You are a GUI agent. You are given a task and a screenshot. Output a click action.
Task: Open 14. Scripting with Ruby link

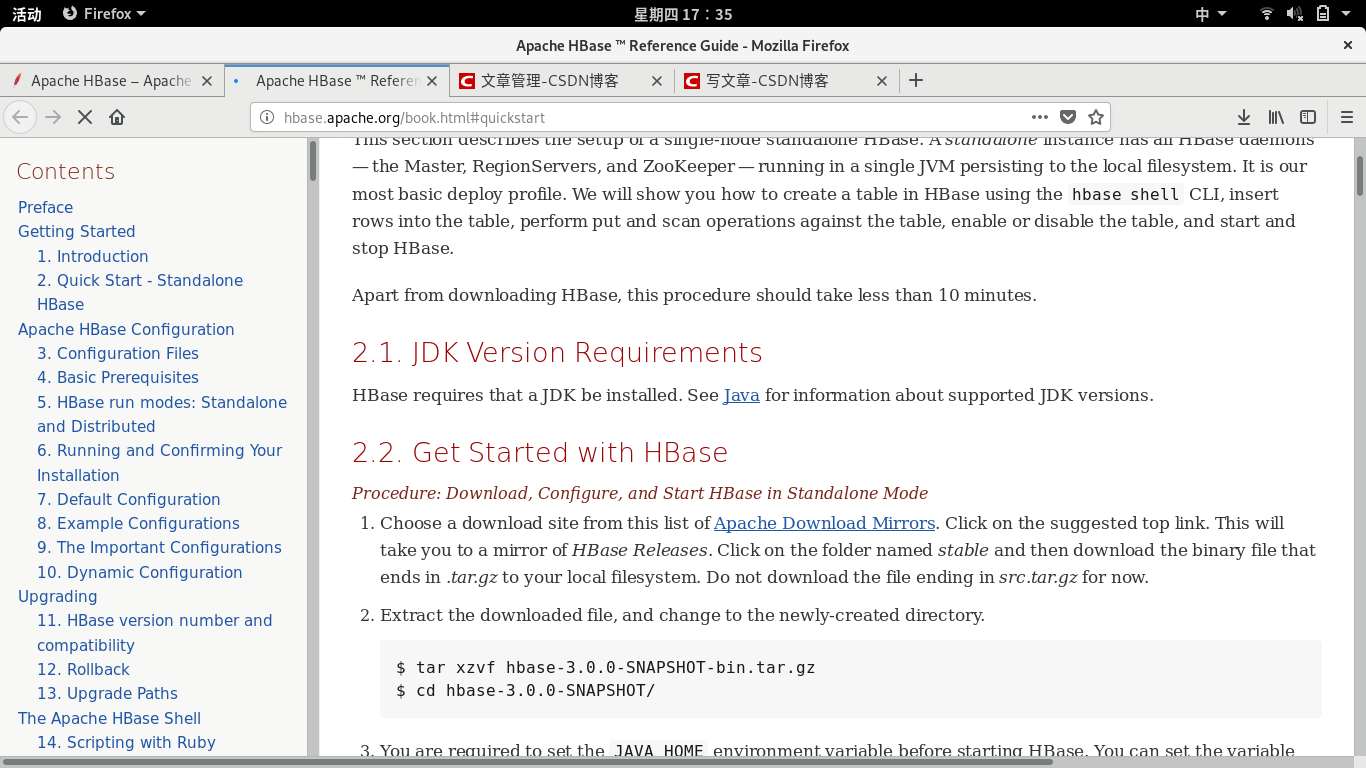tap(127, 742)
